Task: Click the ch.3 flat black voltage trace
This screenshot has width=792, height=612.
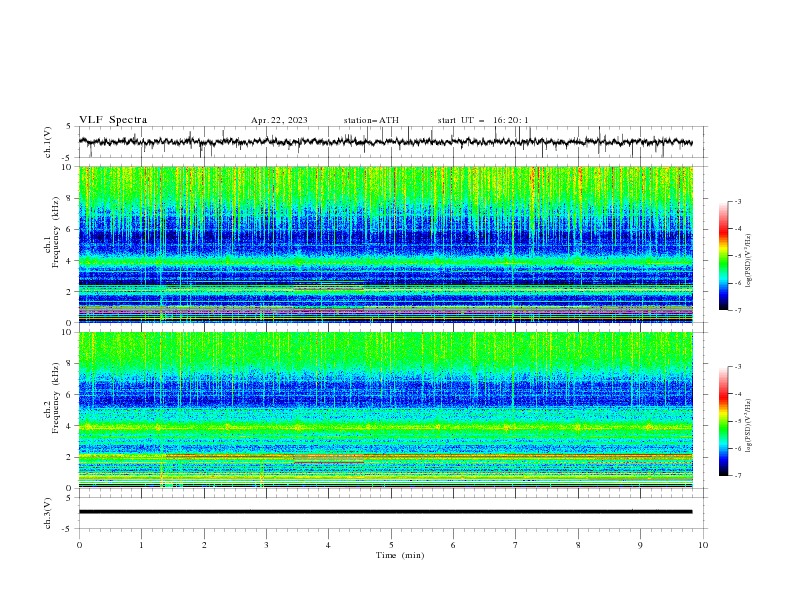Action: [385, 512]
